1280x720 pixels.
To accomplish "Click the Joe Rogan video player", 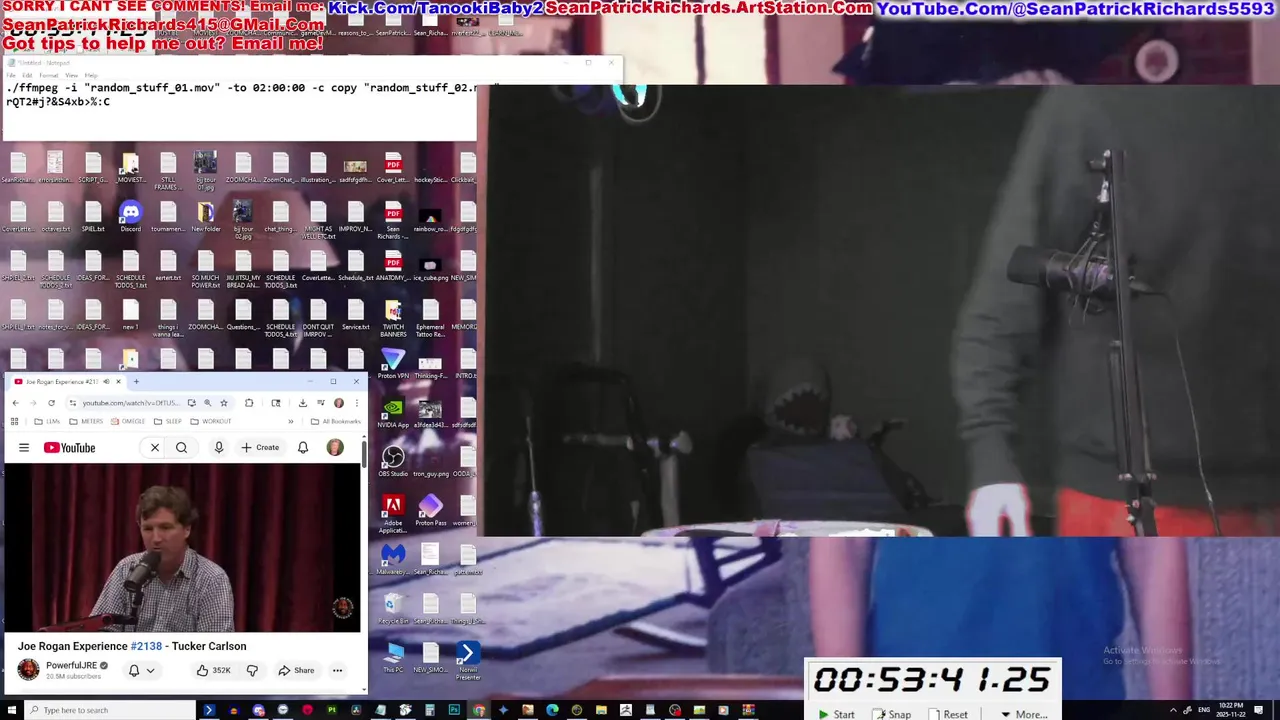I will (x=182, y=548).
